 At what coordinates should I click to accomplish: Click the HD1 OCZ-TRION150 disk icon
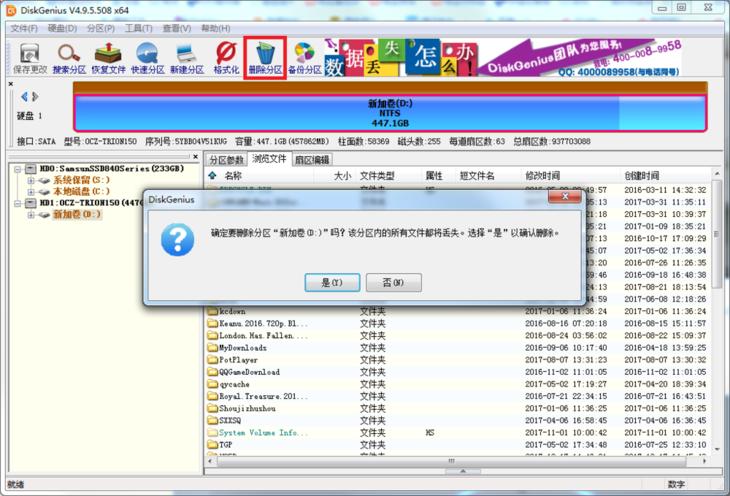31,203
